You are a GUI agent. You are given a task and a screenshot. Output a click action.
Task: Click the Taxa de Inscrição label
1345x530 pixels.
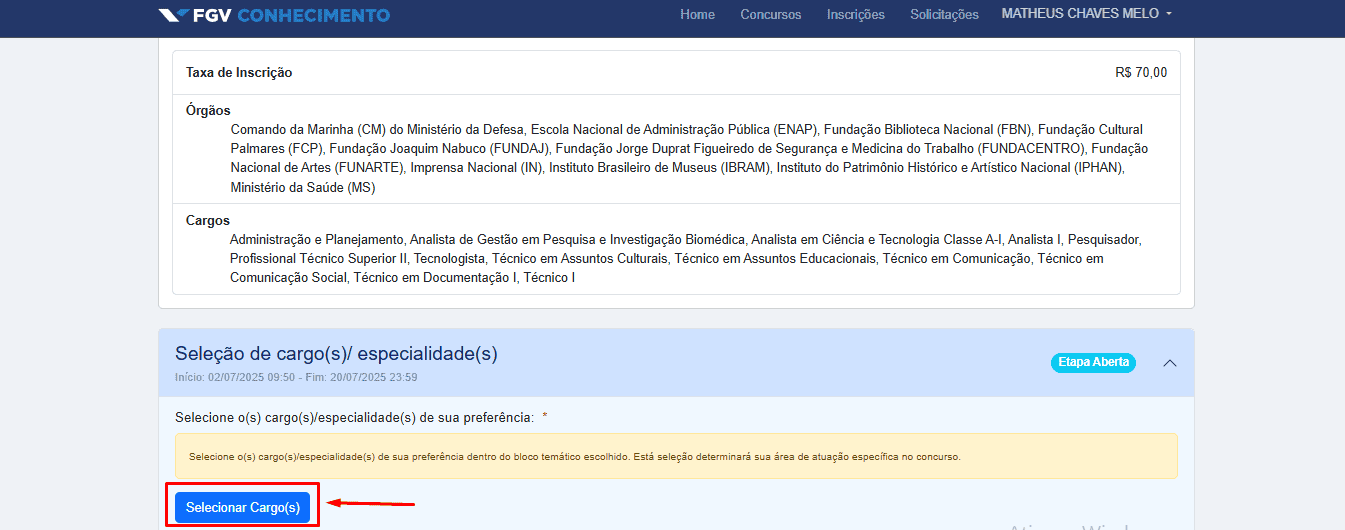point(239,73)
